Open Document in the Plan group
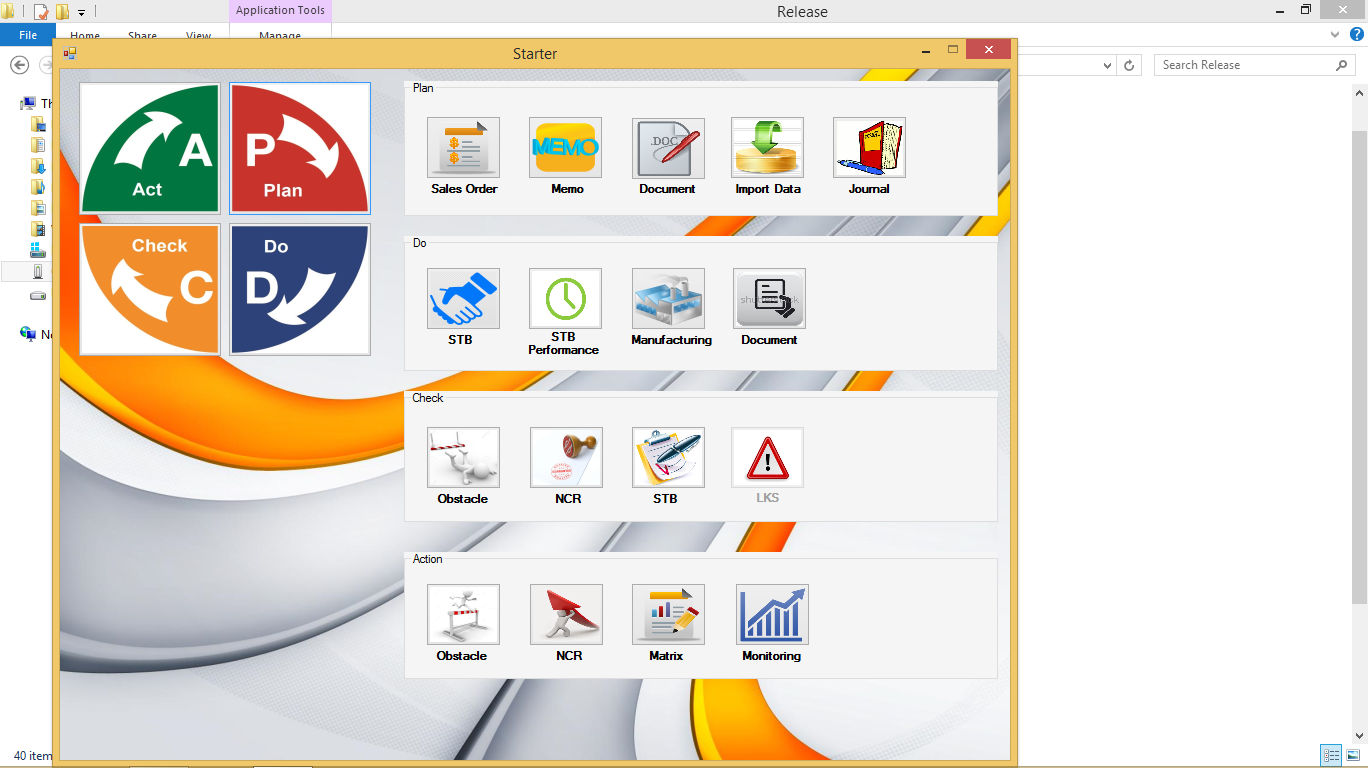Image resolution: width=1368 pixels, height=768 pixels. [x=668, y=148]
